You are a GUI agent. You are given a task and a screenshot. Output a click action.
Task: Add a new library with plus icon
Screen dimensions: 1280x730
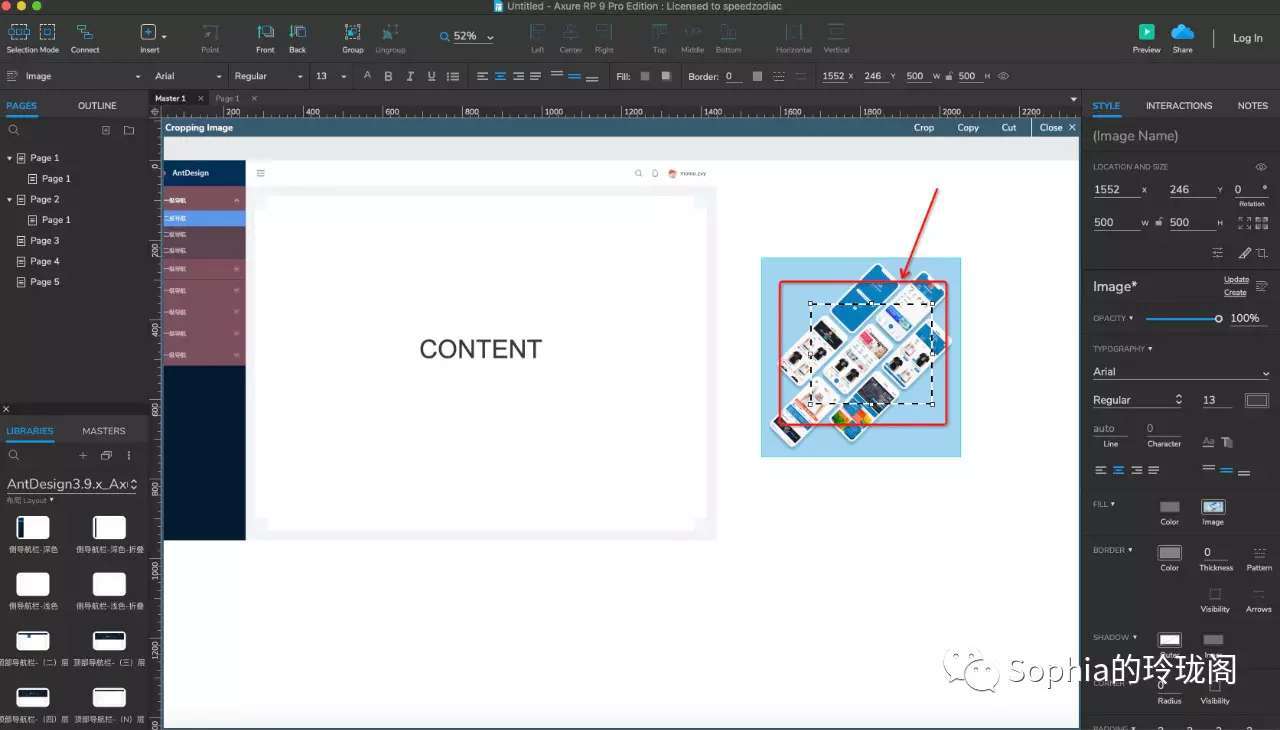point(83,455)
